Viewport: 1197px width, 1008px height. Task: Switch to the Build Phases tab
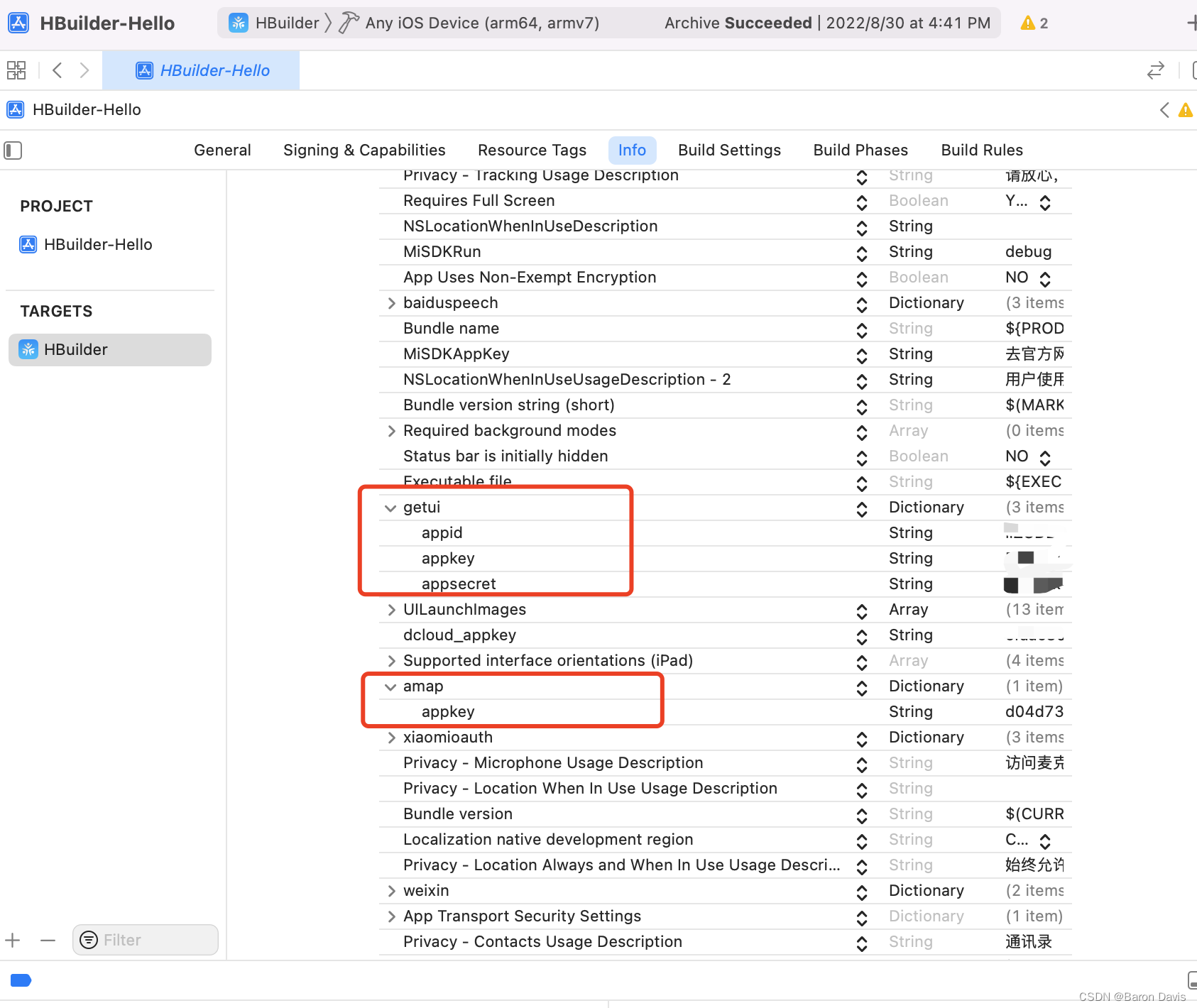tap(860, 150)
